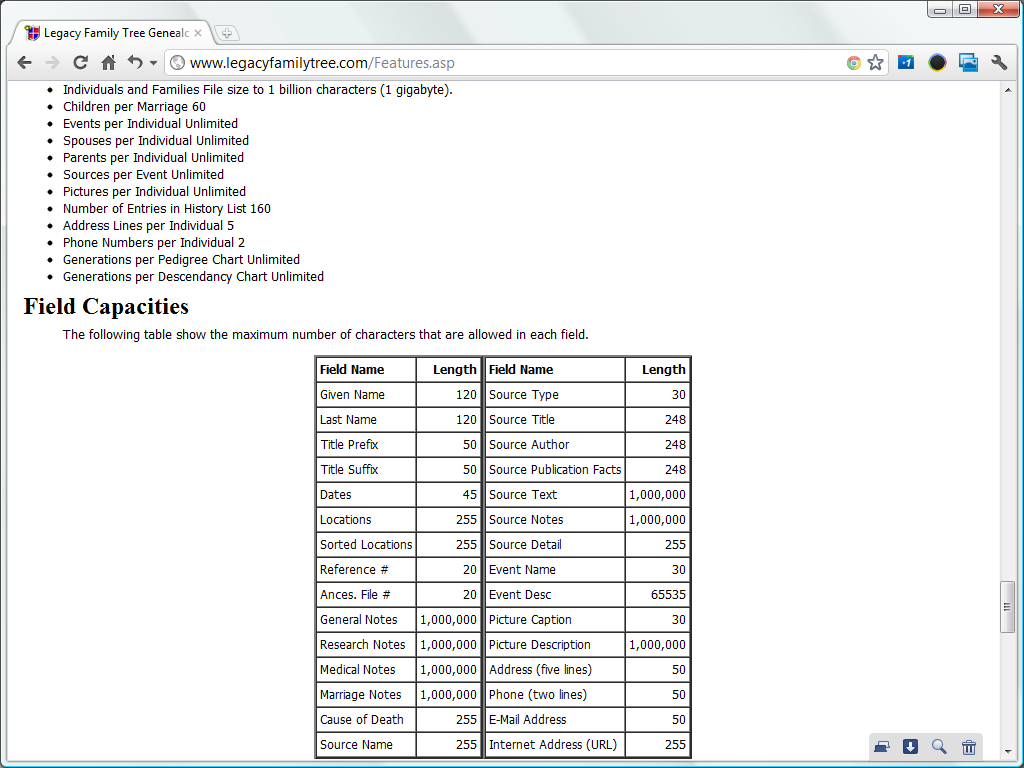Click the 'Event Desc' table cell
This screenshot has height=768, width=1024.
(x=555, y=594)
